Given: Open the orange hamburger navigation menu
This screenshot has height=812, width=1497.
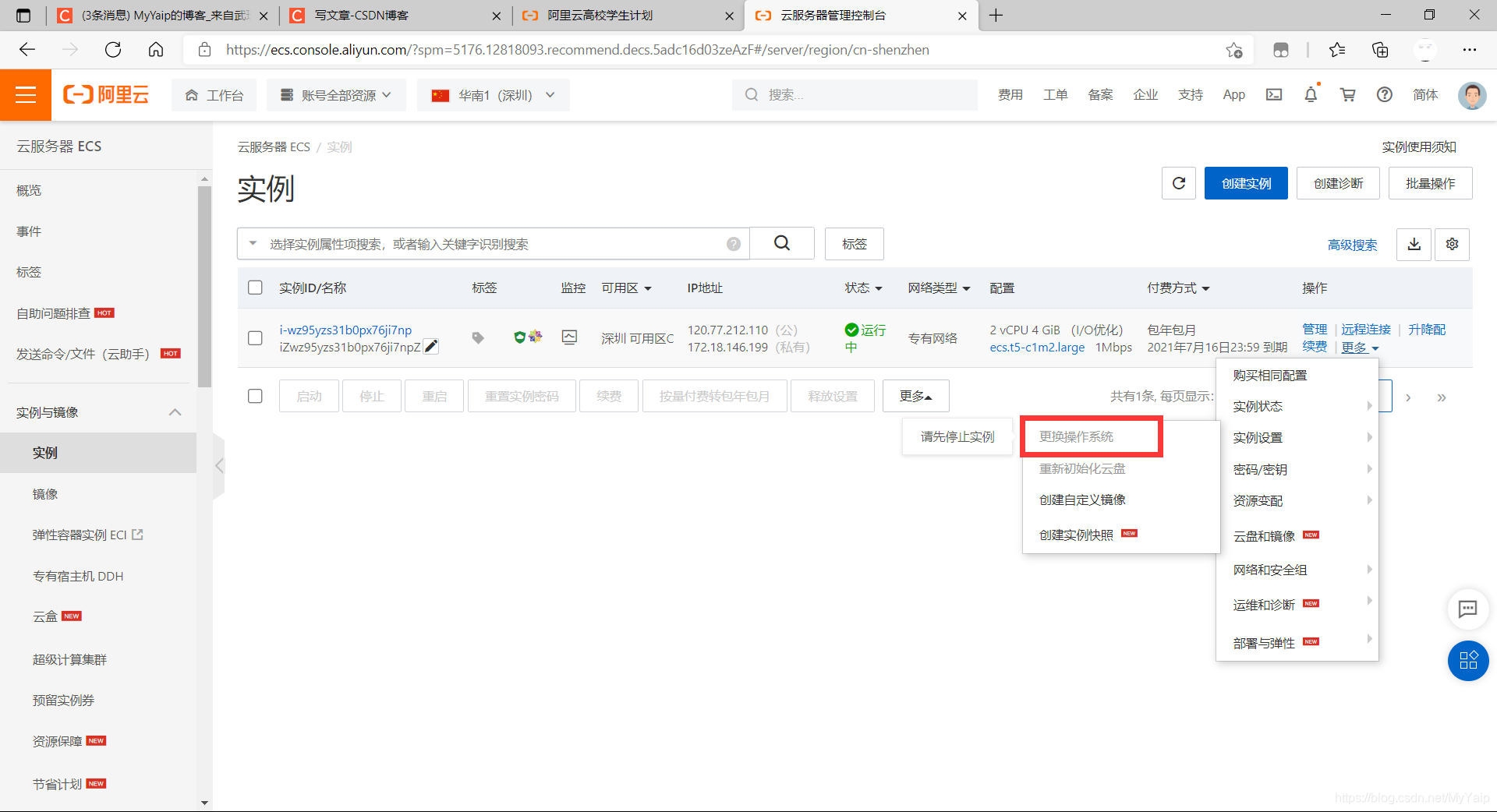Looking at the screenshot, I should (26, 95).
